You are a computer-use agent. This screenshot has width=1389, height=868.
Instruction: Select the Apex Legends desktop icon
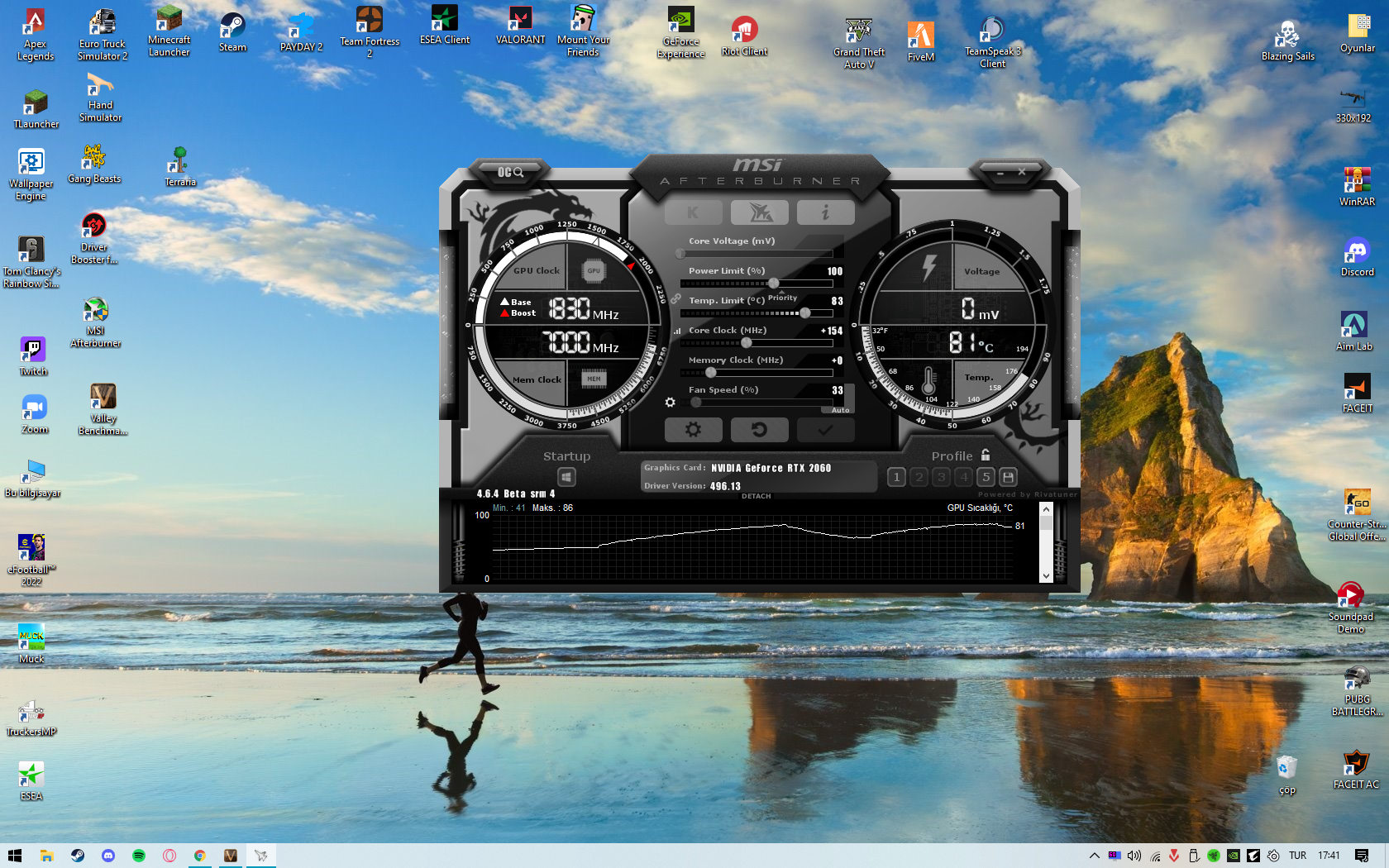pos(35,35)
